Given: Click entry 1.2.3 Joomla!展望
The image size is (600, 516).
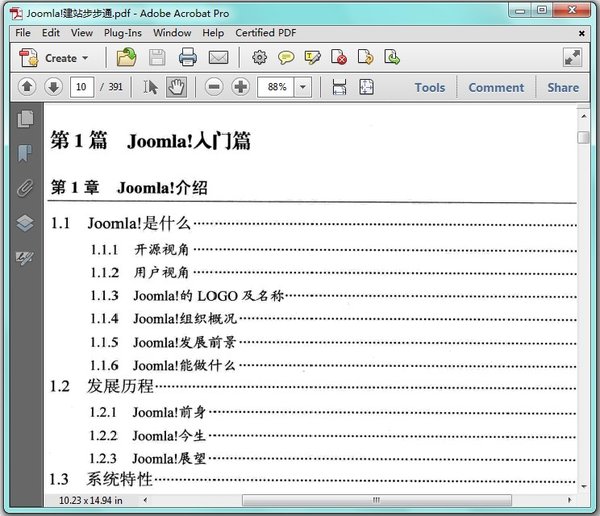Looking at the screenshot, I should click(x=148, y=459).
